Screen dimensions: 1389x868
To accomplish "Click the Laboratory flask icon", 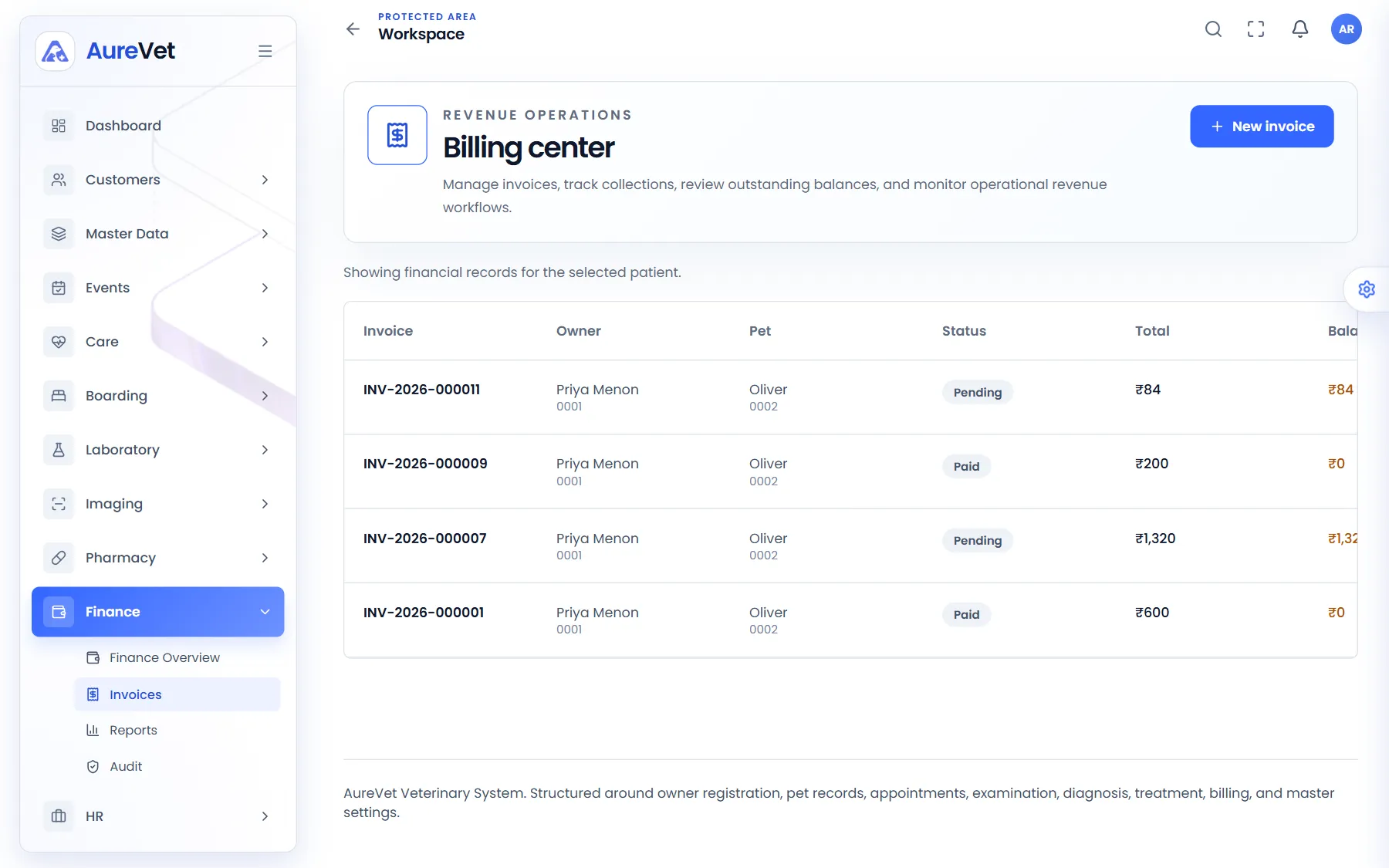I will pos(59,450).
